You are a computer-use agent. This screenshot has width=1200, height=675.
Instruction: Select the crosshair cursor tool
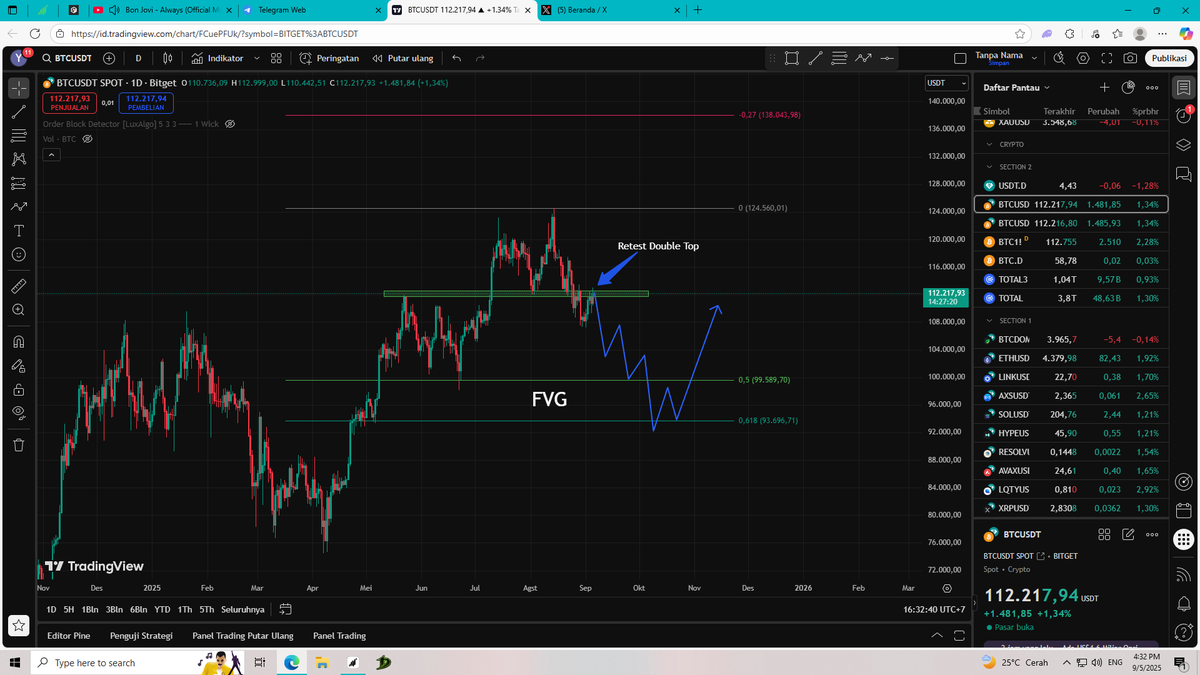19,88
